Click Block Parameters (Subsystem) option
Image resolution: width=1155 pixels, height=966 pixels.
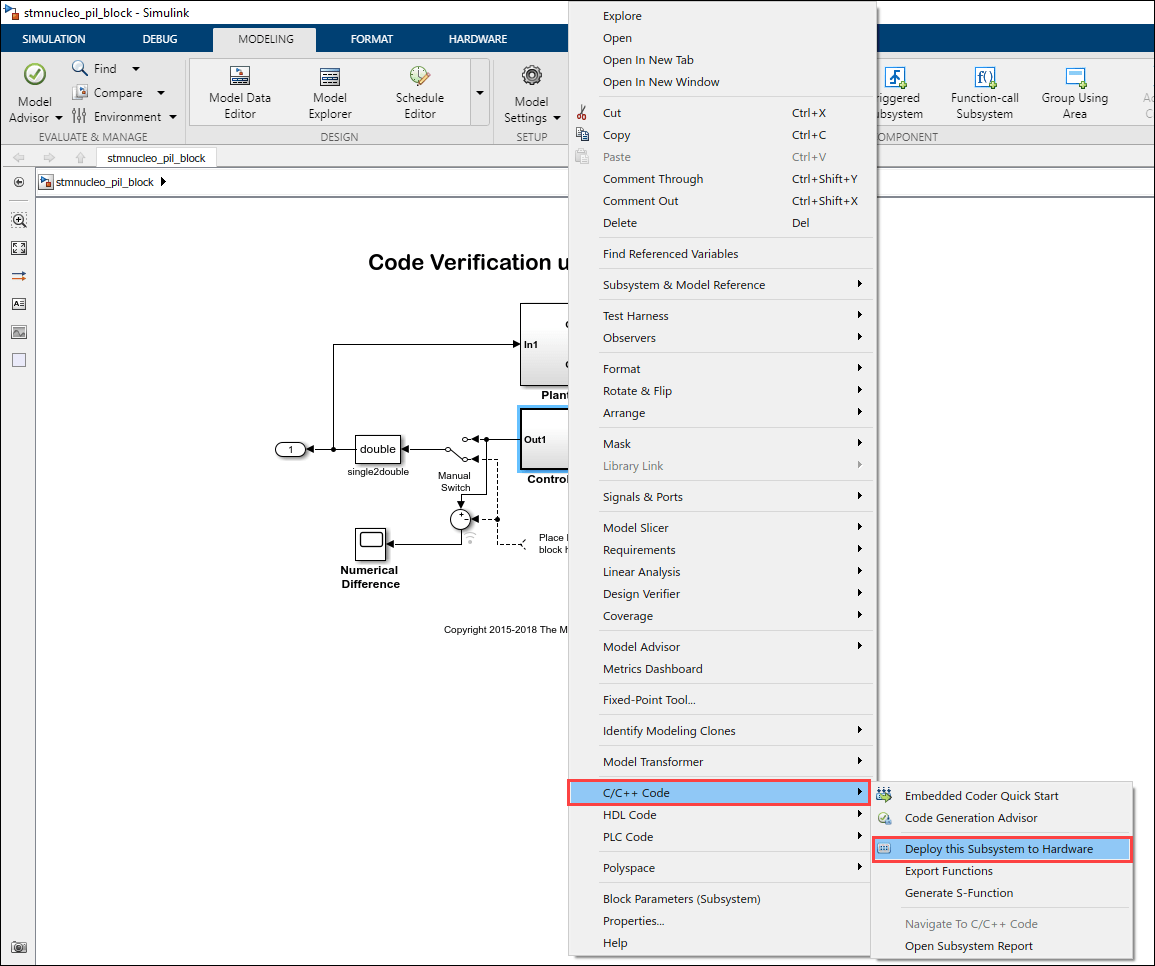(681, 899)
